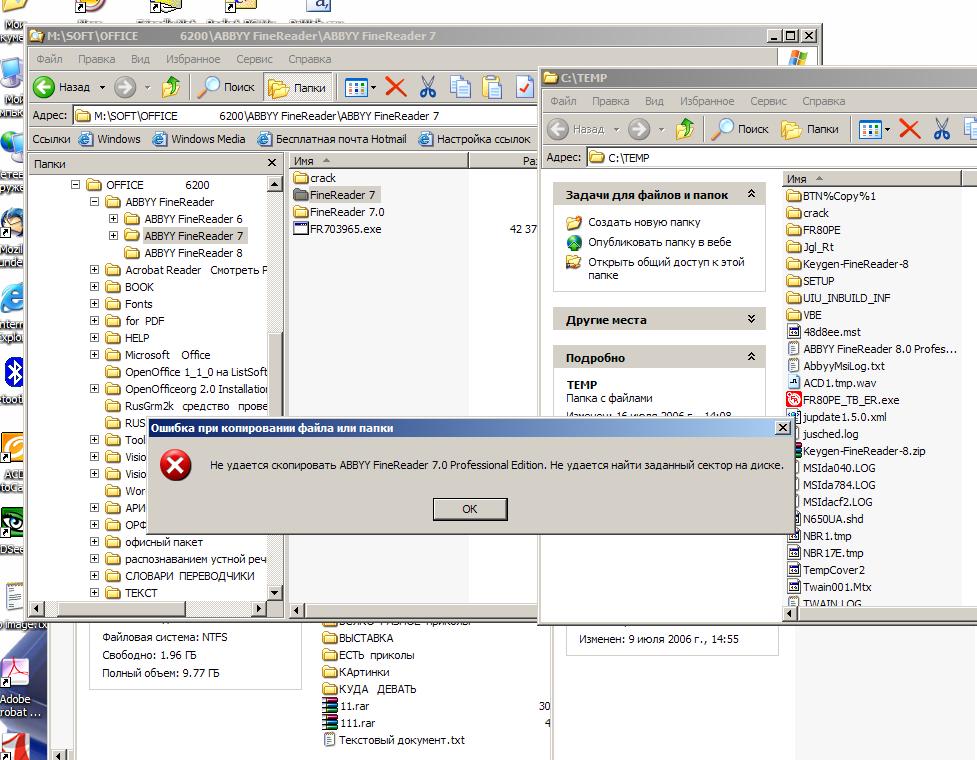The width and height of the screenshot is (977, 760).
Task: Go up one folder in M:\SOFT window
Action: coord(171,87)
